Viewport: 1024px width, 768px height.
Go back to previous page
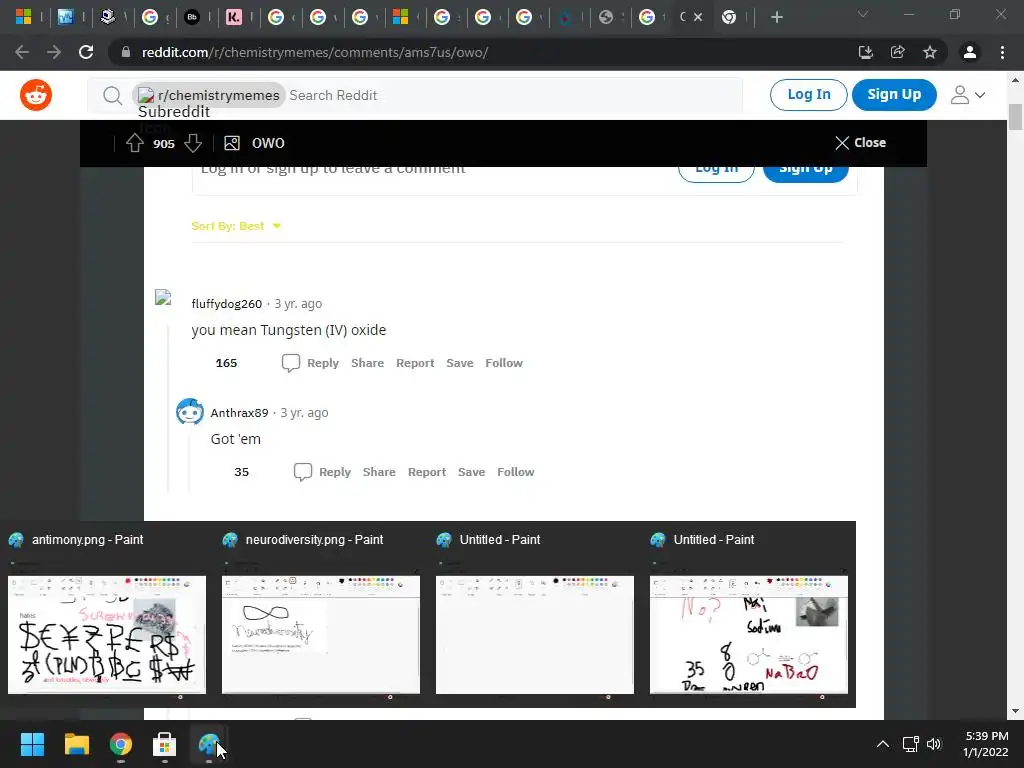tap(22, 52)
